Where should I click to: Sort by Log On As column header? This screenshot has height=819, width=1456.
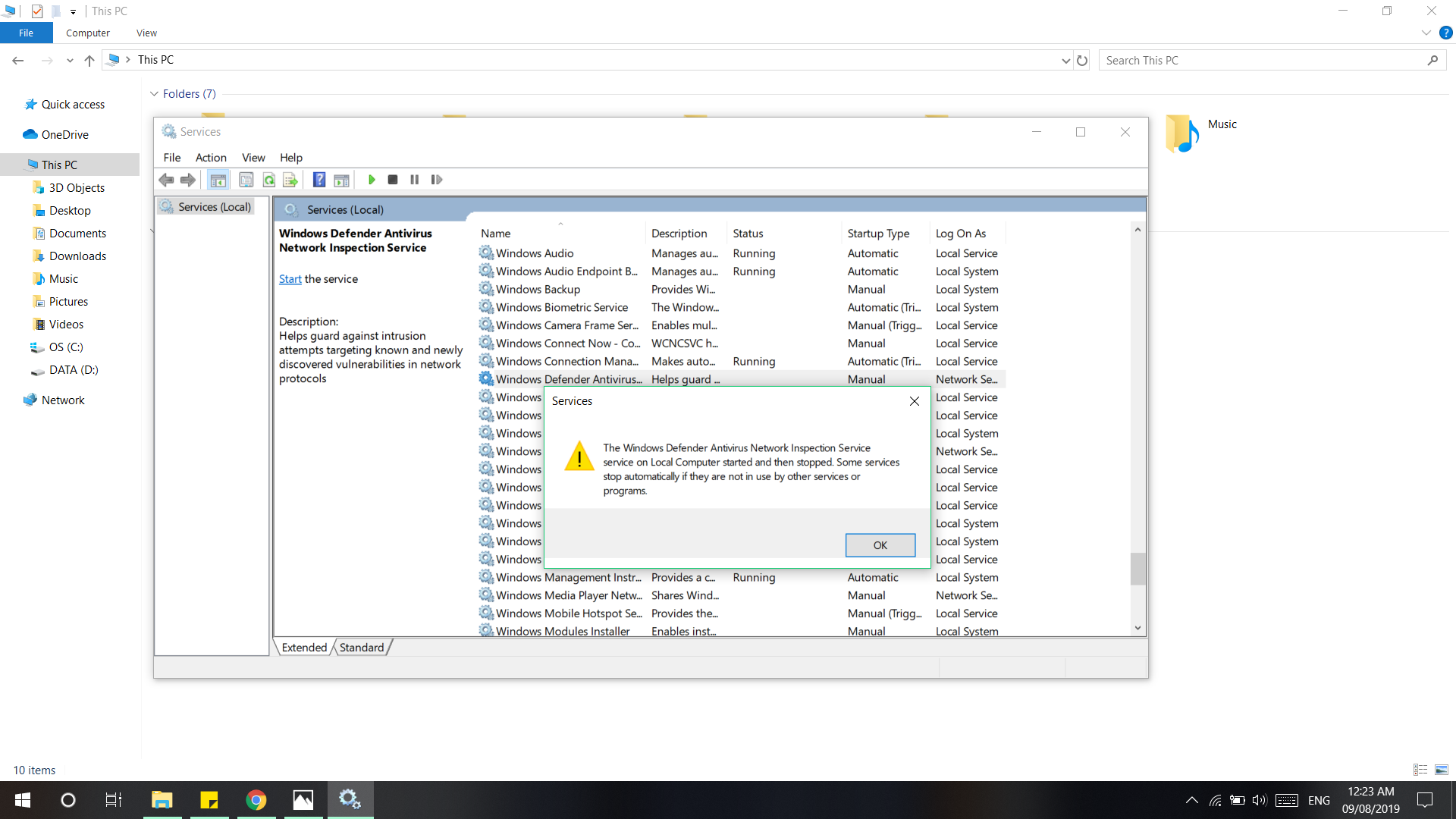(968, 234)
